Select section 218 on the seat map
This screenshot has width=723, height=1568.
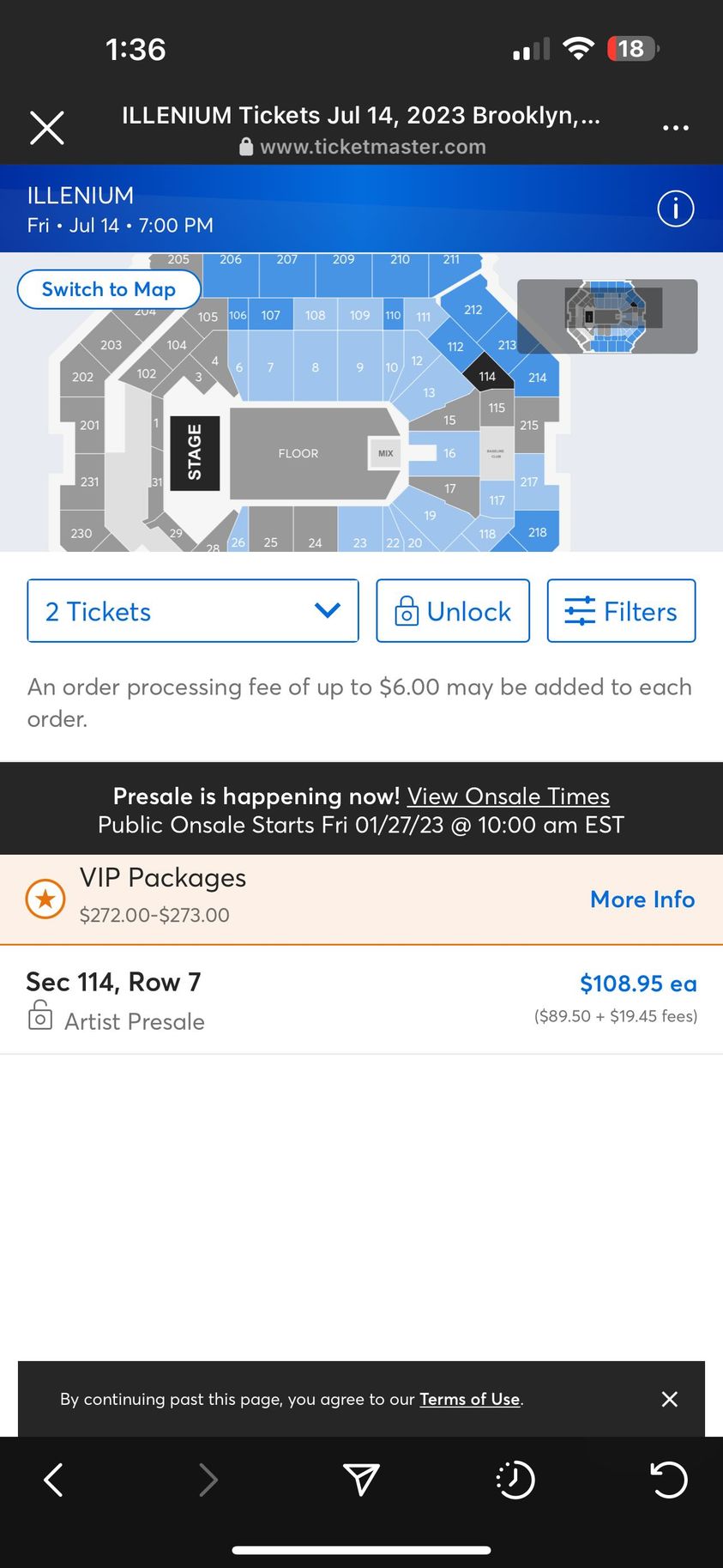(x=537, y=532)
